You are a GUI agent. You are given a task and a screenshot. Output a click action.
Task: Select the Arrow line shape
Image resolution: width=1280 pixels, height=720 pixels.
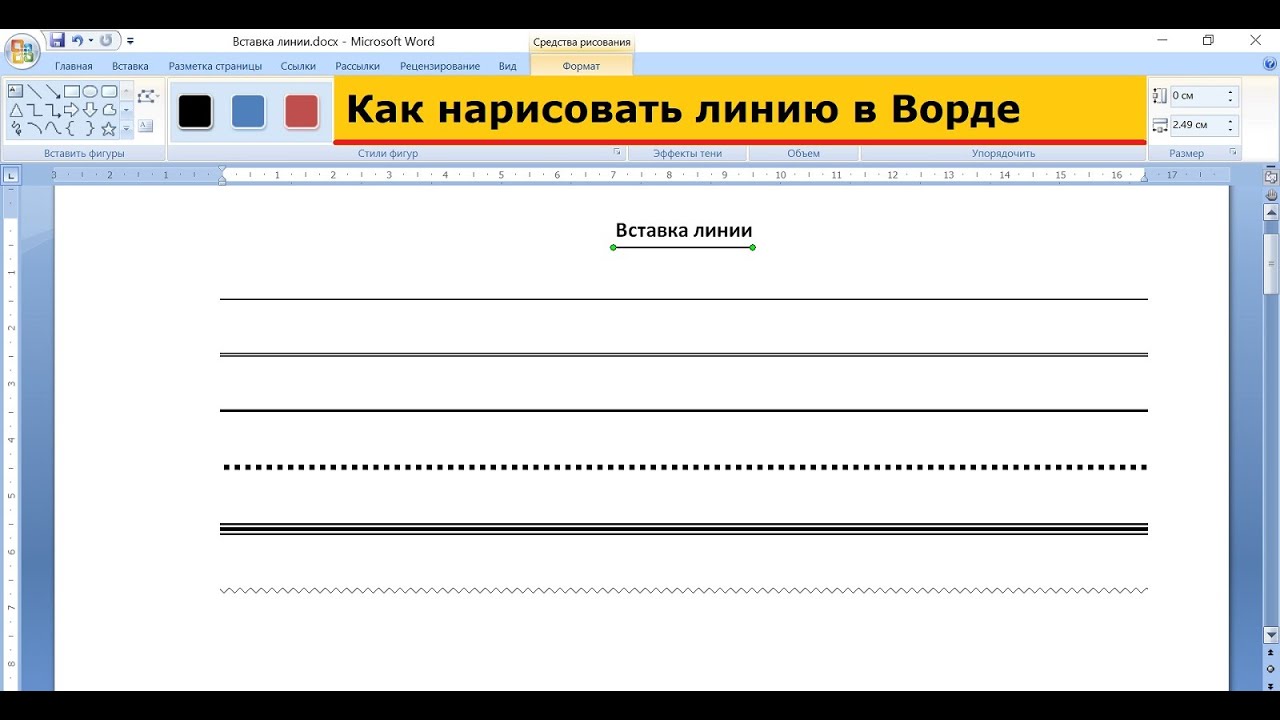tap(53, 91)
